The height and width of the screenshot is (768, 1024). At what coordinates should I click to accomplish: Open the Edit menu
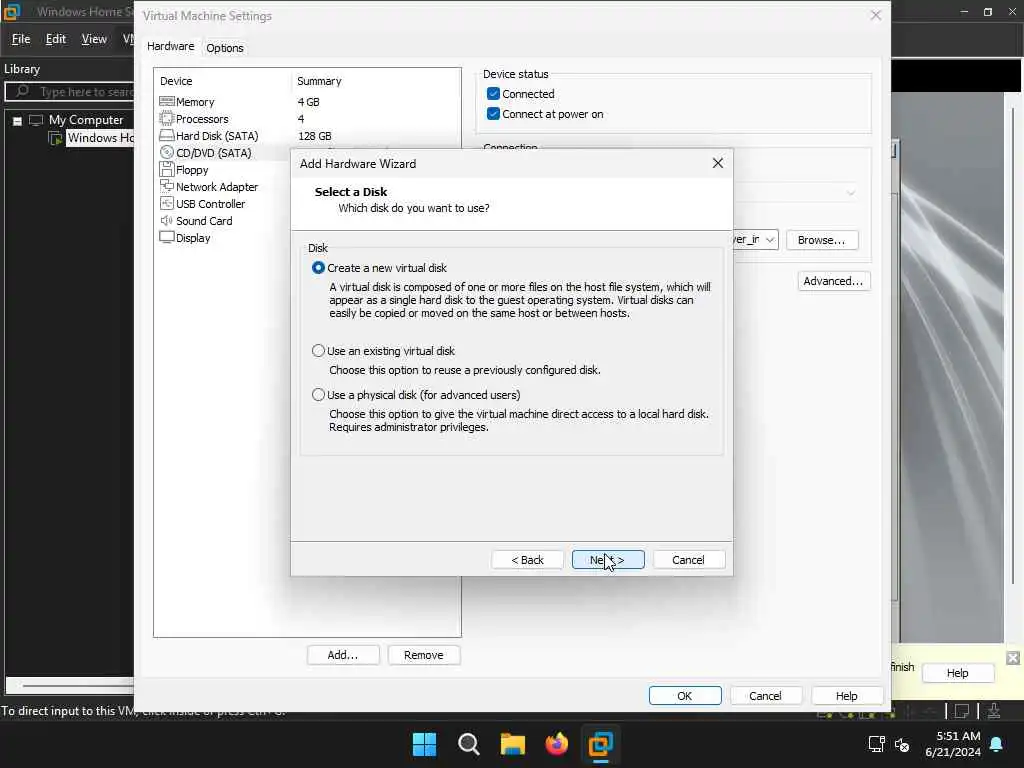click(56, 39)
